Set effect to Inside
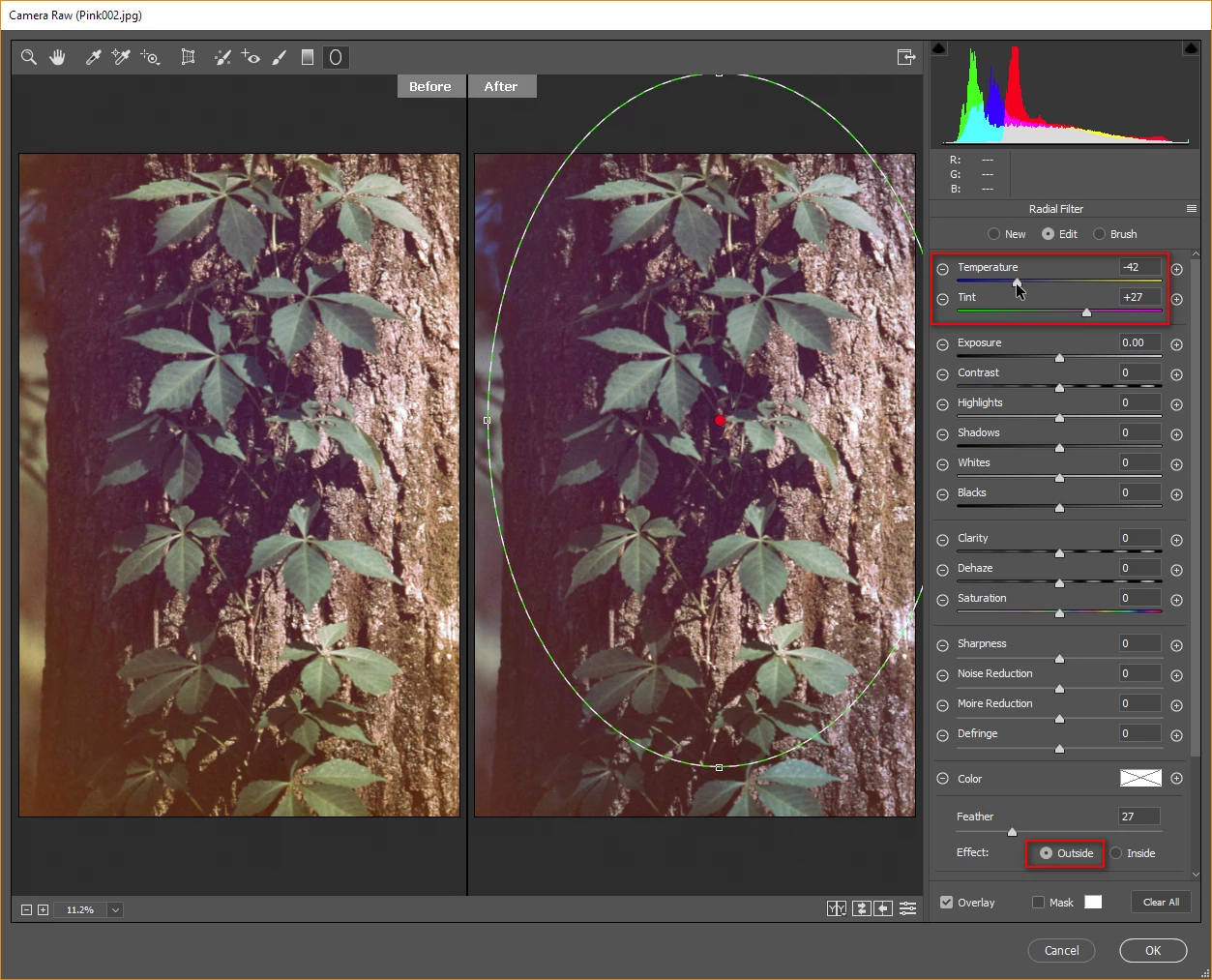Viewport: 1212px width, 980px height. (x=1116, y=853)
